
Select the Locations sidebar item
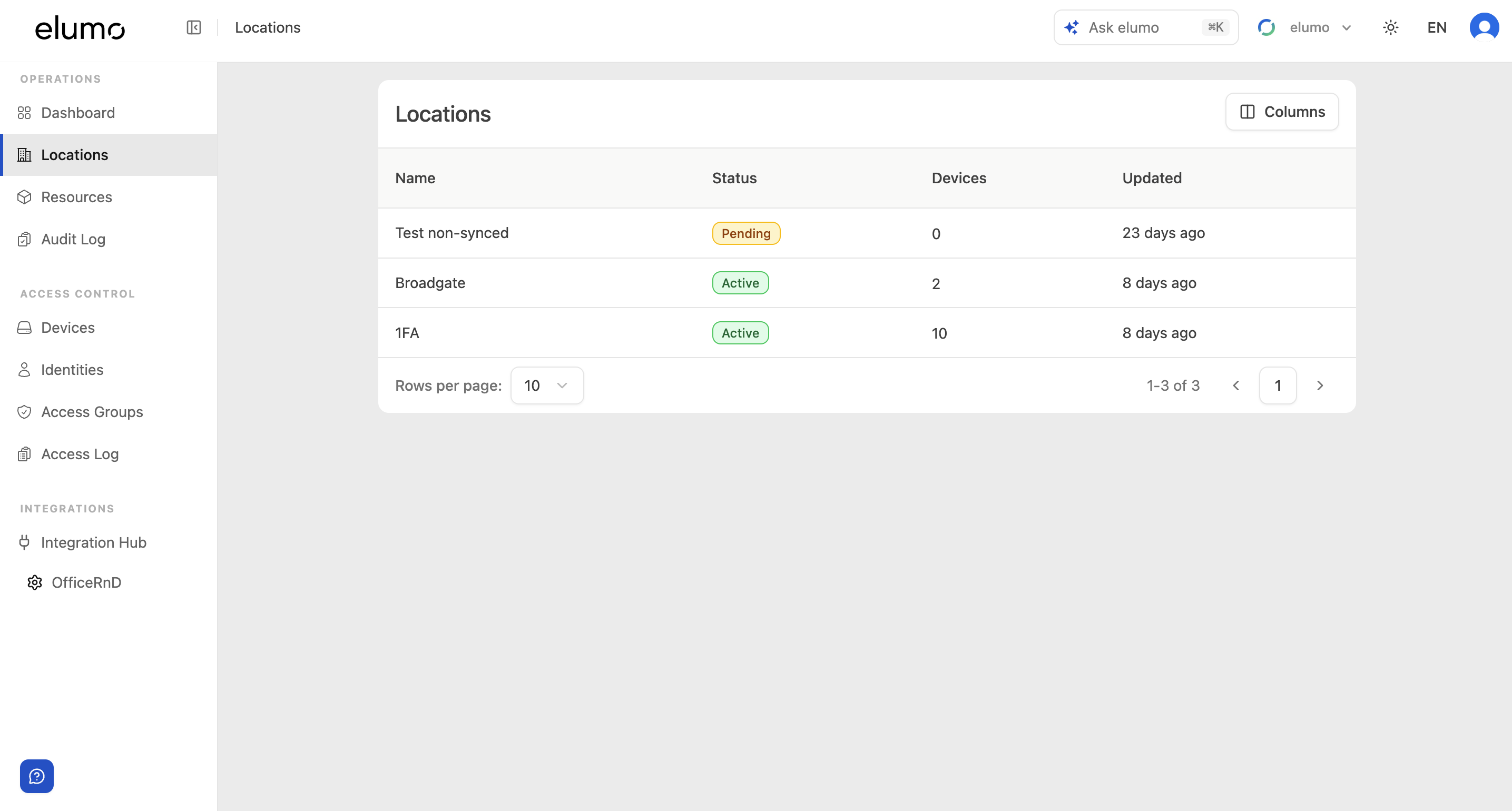pos(109,155)
